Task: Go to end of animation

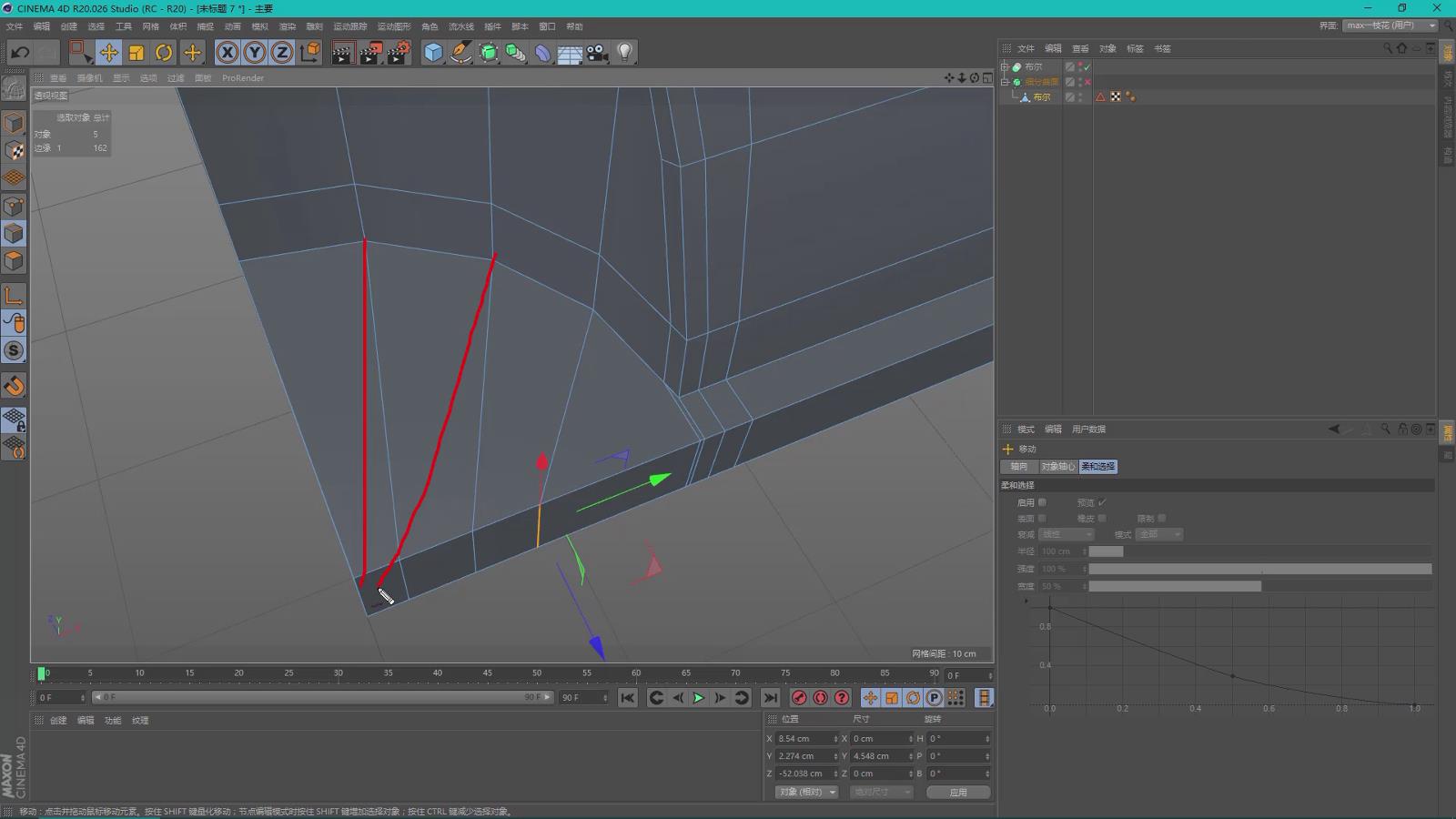Action: (x=770, y=698)
